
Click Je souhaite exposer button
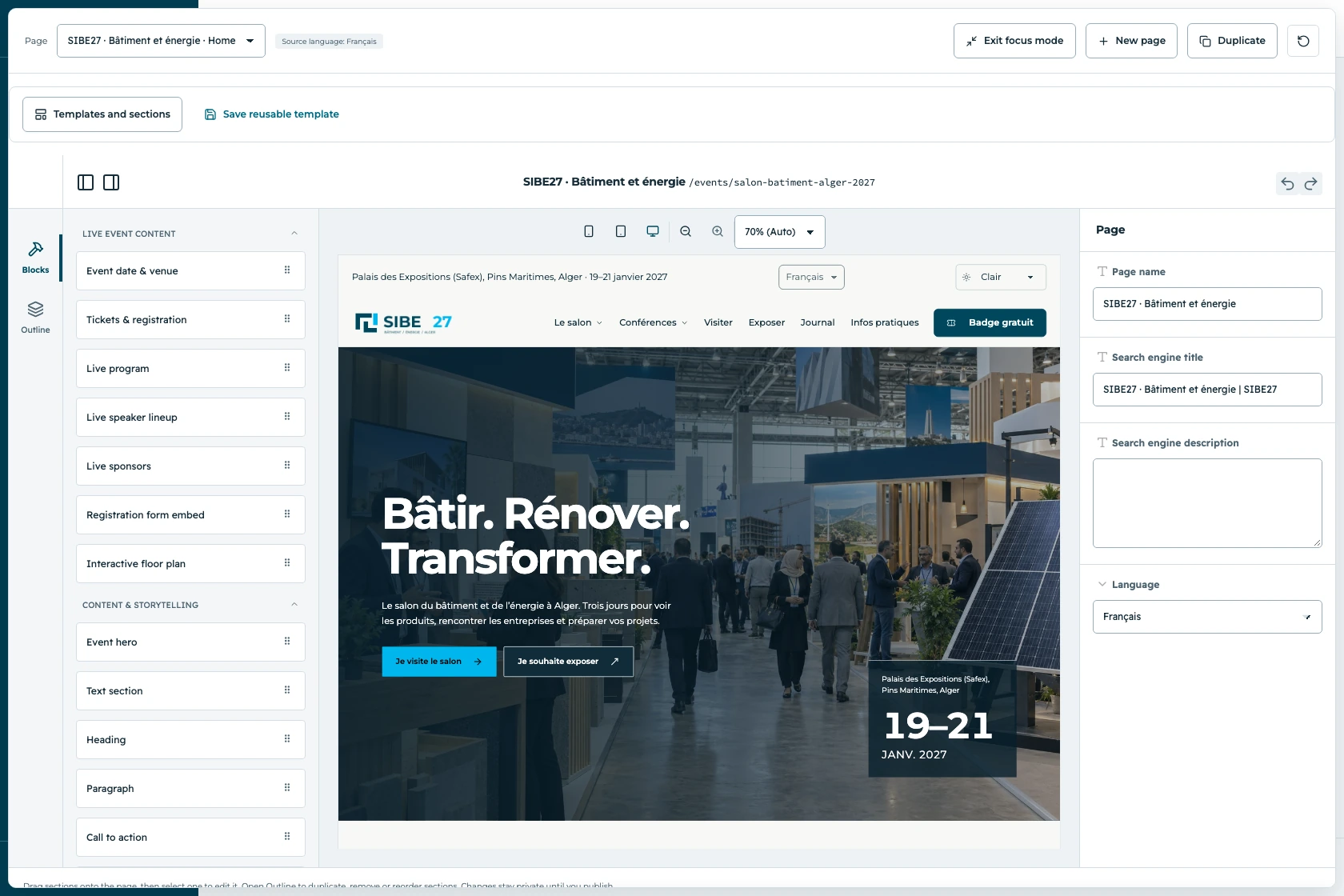click(x=568, y=662)
